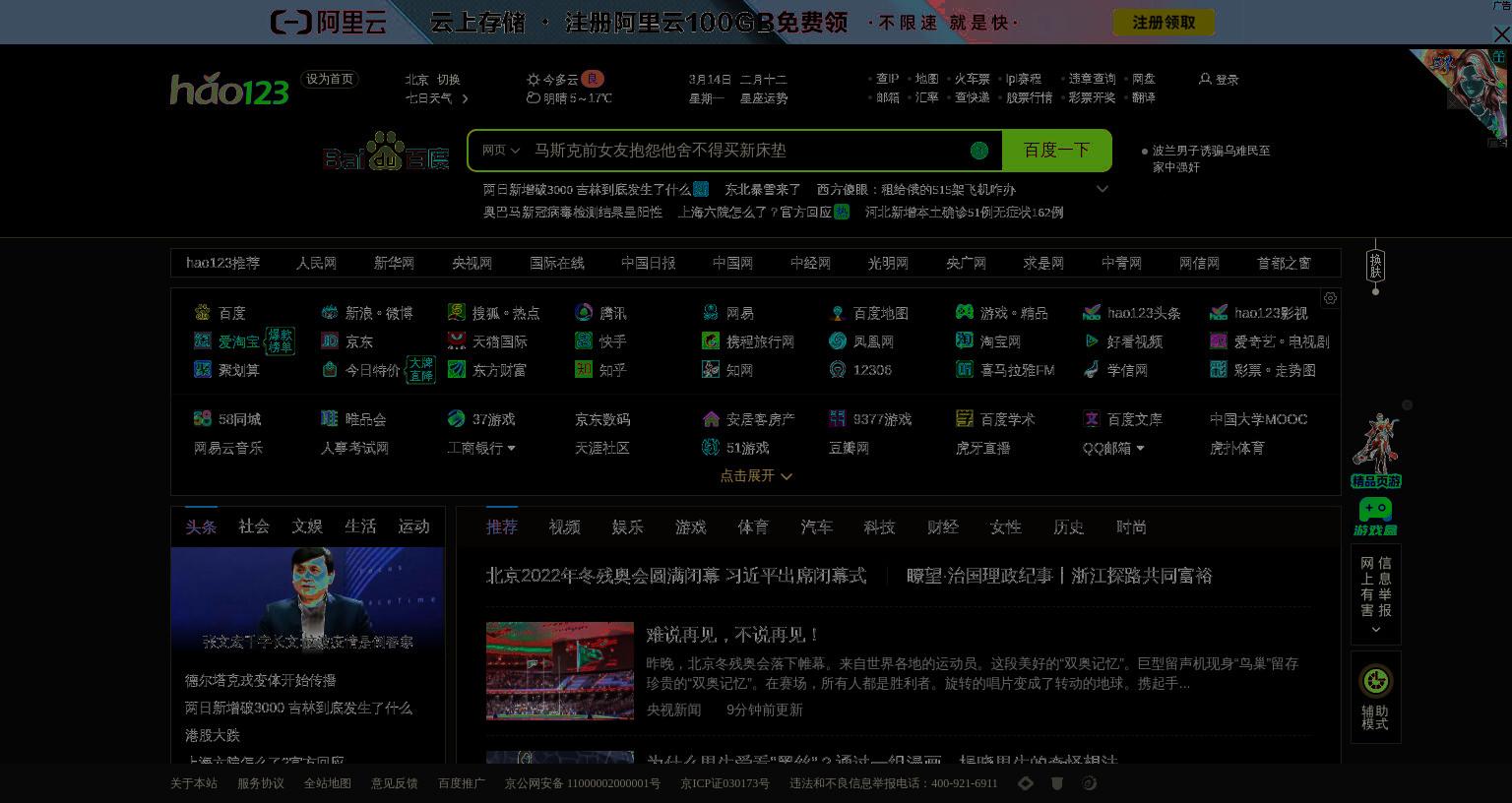Click the 精品页游 game character ad
The image size is (1512, 803).
(1375, 451)
